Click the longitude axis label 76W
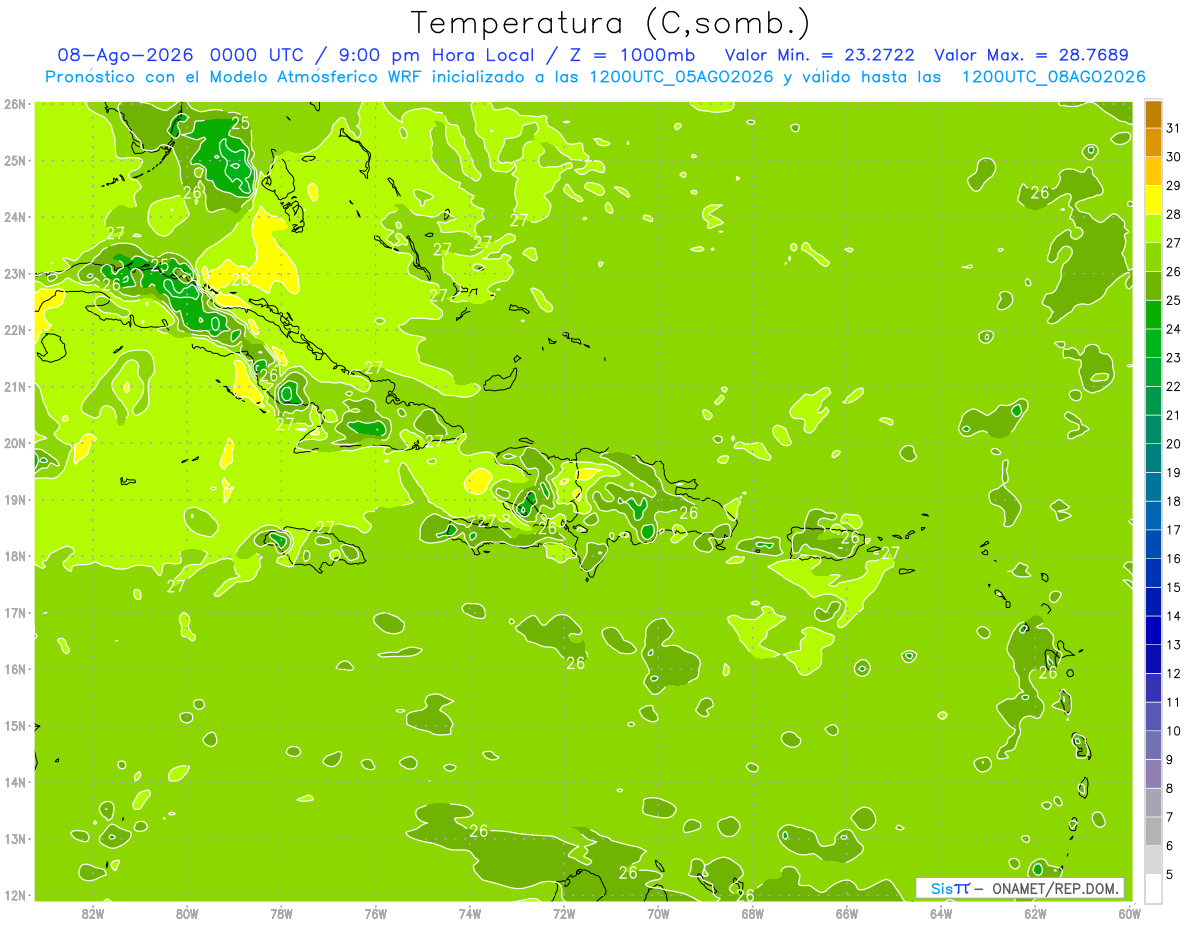The height and width of the screenshot is (927, 1200). (x=376, y=913)
